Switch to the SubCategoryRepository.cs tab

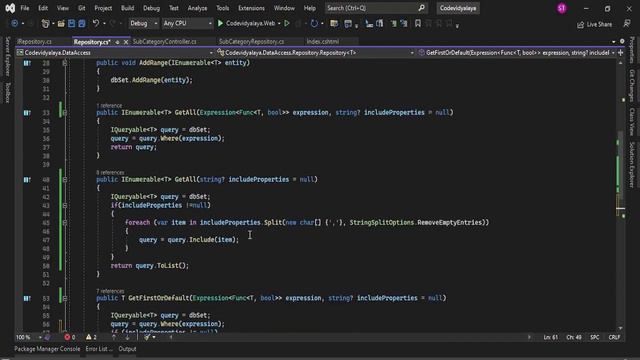coord(251,42)
